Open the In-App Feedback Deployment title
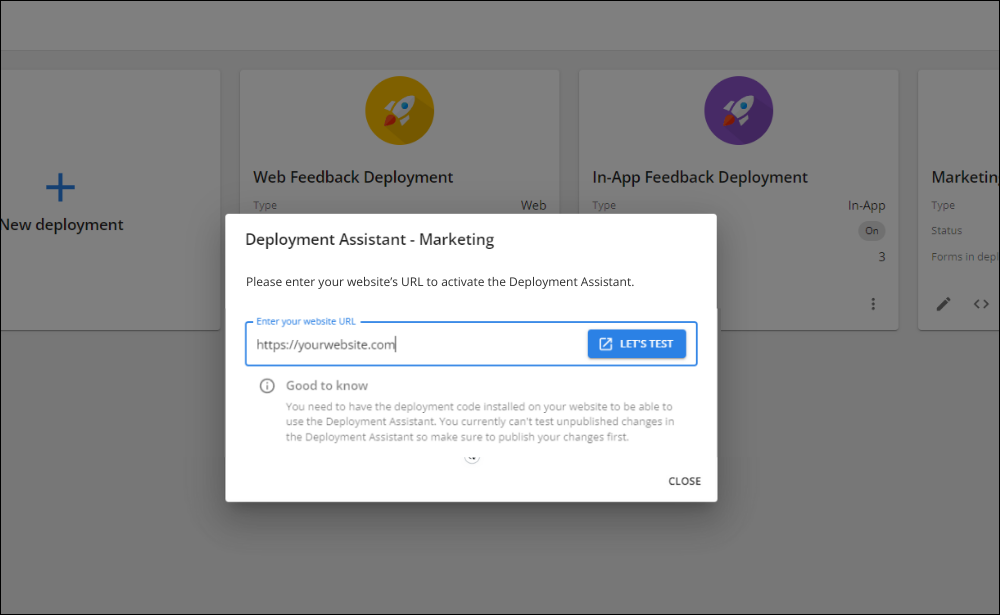Image resolution: width=1000 pixels, height=615 pixels. [699, 176]
